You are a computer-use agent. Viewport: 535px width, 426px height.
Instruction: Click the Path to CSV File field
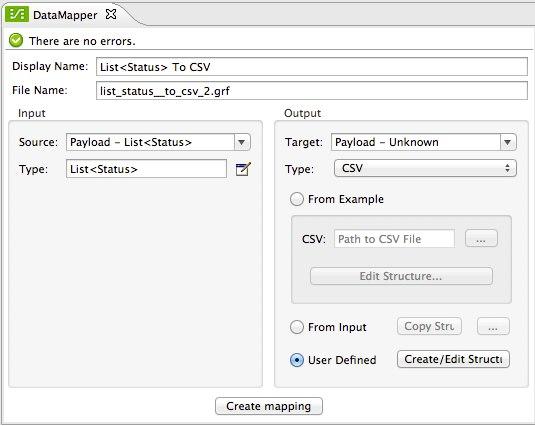tap(394, 239)
